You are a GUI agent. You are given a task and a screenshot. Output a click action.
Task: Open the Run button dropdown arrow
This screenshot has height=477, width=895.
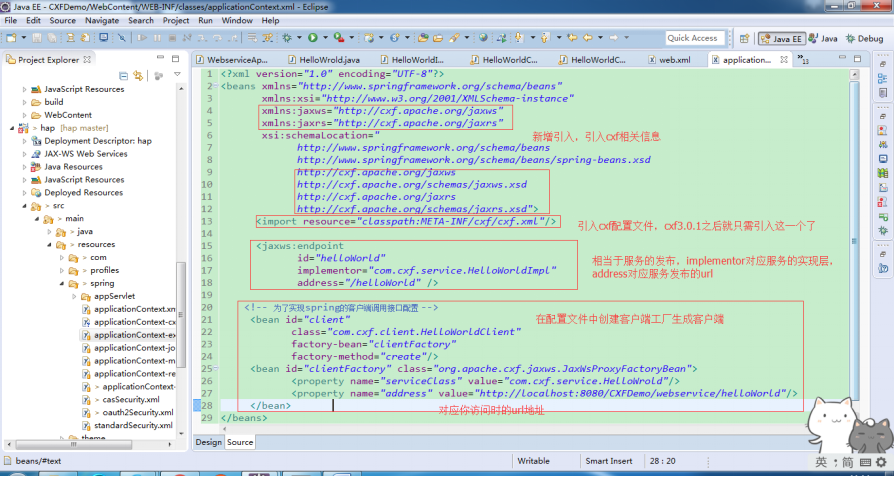click(325, 38)
